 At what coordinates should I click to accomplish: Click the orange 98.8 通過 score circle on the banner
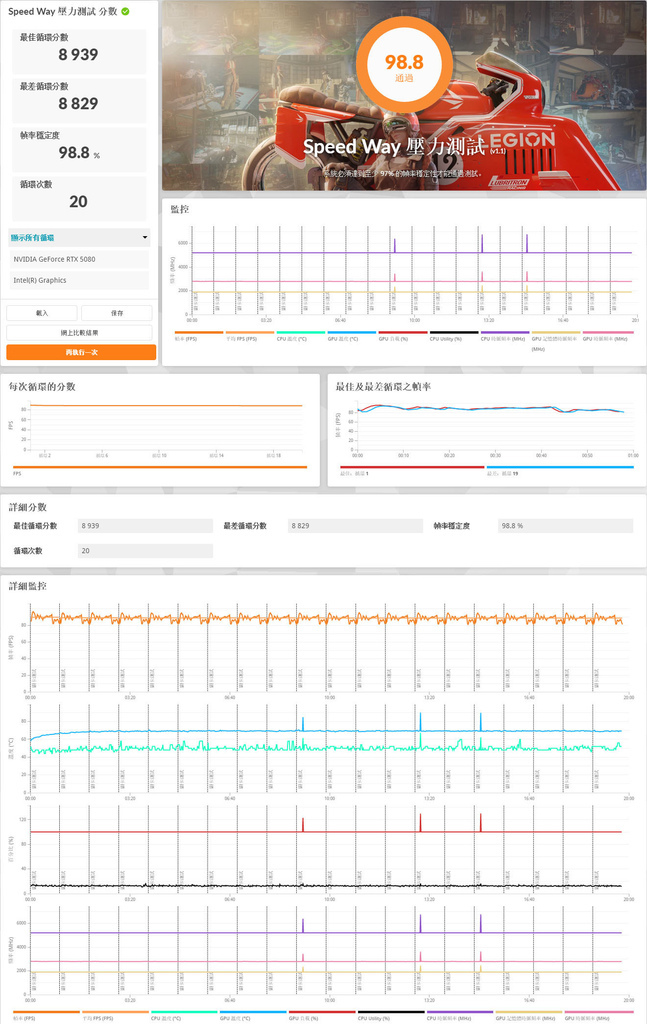coord(404,66)
